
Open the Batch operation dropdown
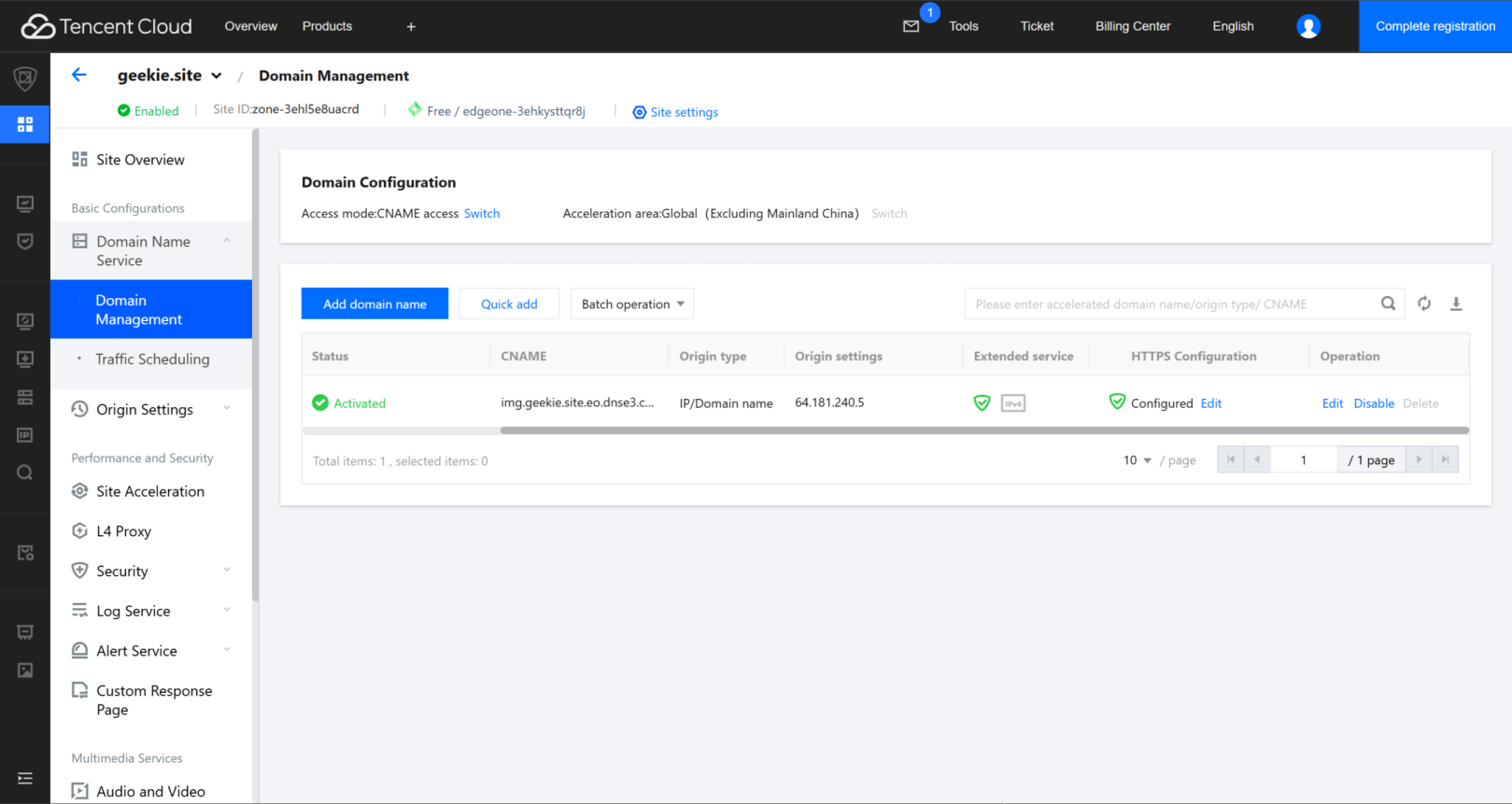point(632,303)
